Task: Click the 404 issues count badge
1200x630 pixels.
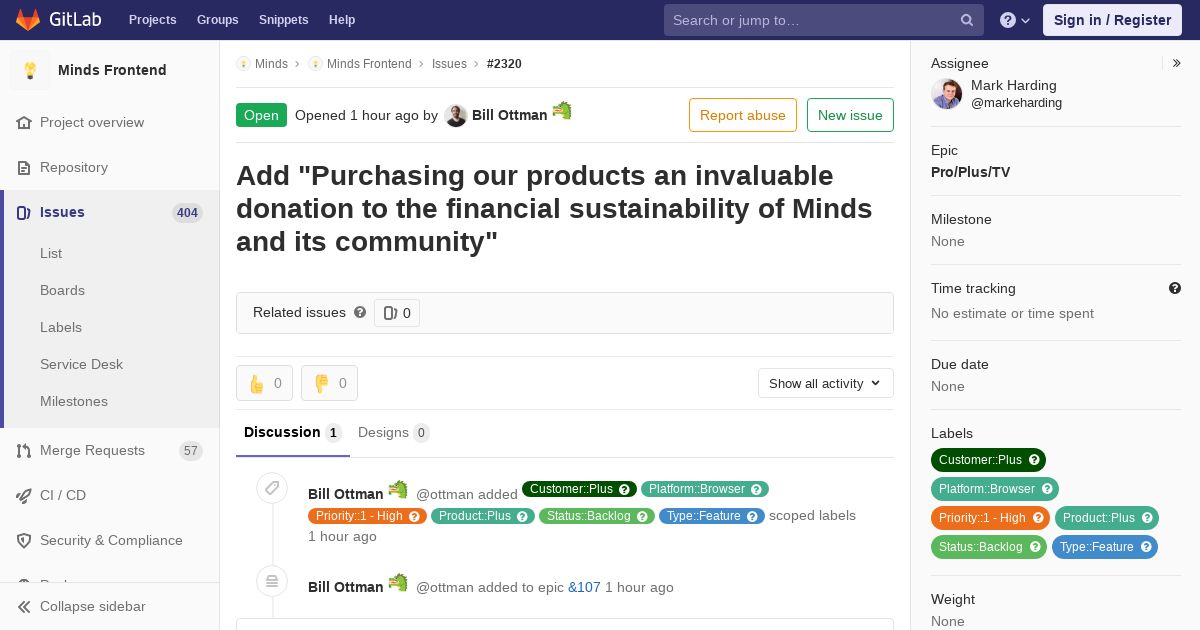Action: point(187,213)
